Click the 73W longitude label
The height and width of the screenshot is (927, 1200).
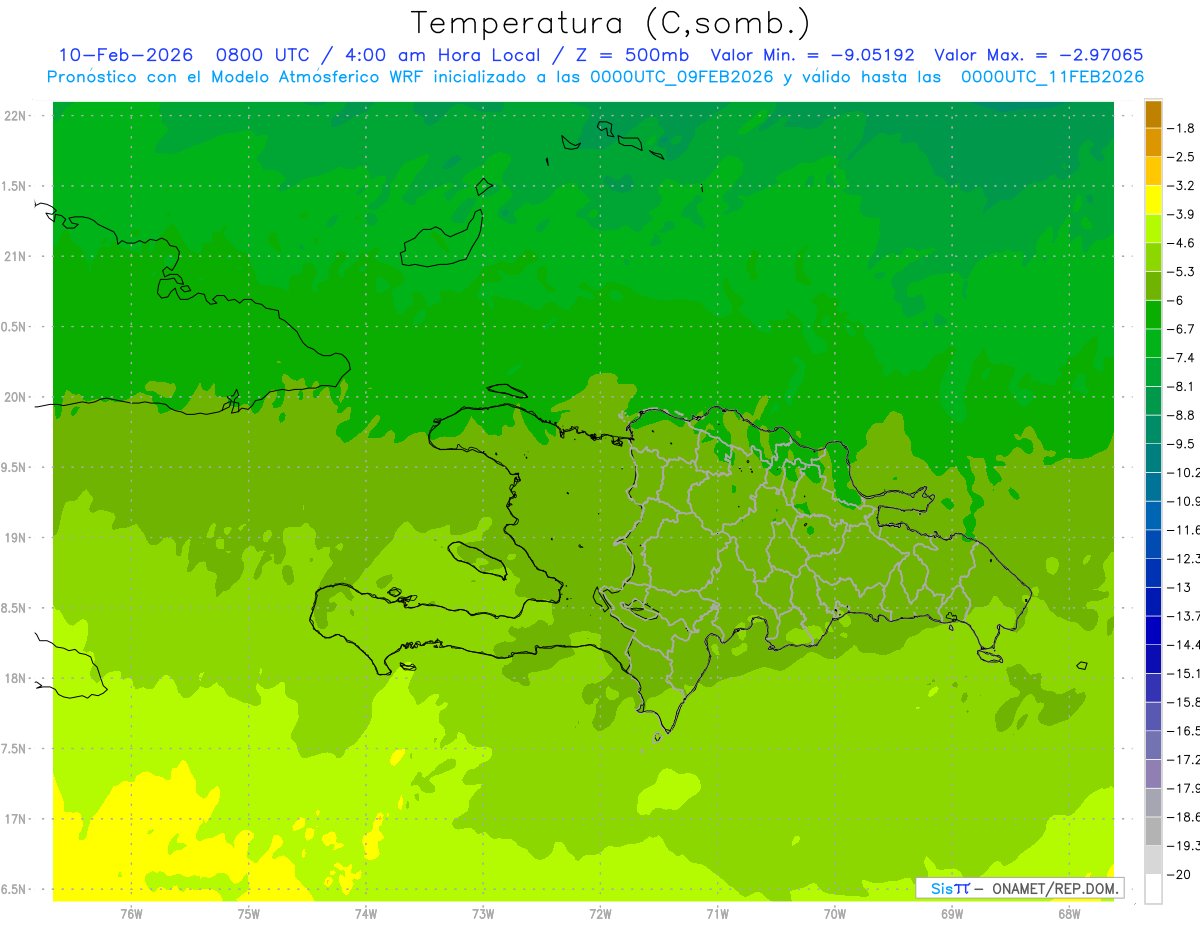tap(483, 914)
